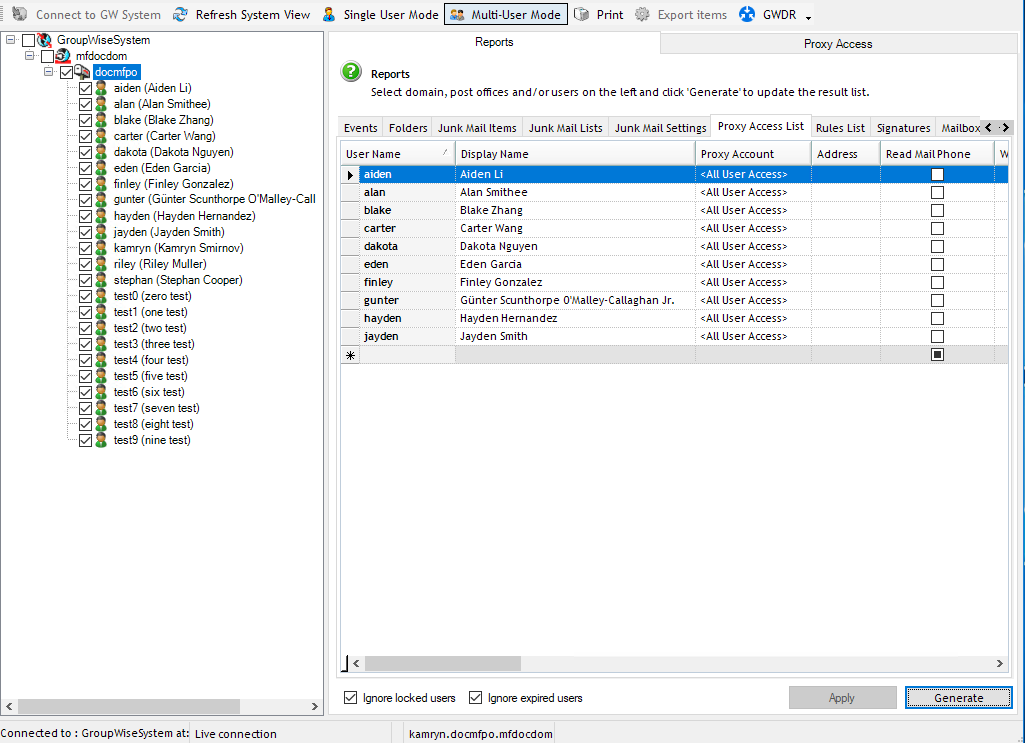
Task: Uncheck the riley (Riley Muller) checkbox
Action: pos(85,264)
